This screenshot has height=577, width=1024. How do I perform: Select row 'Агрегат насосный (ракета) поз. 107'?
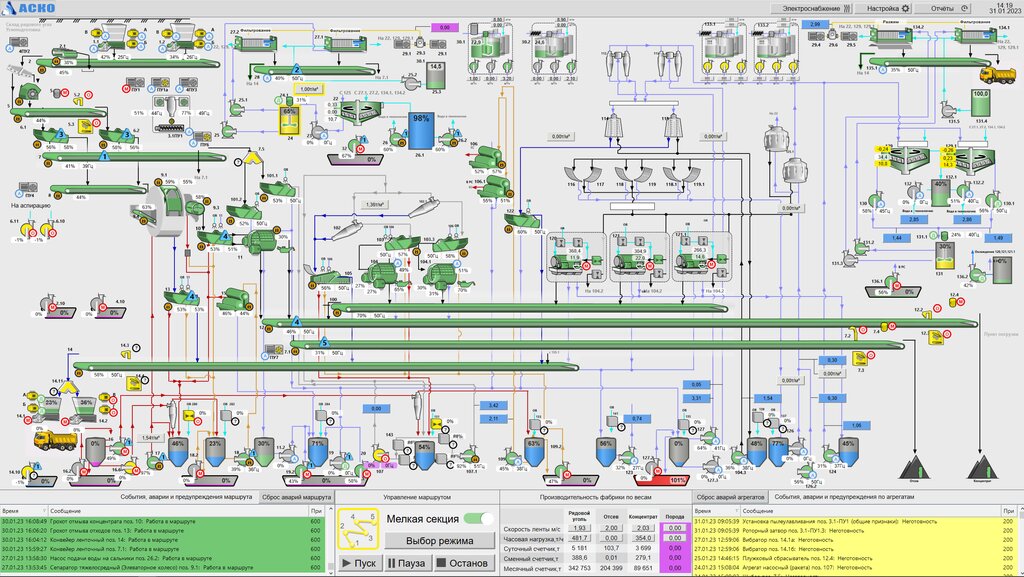854,567
